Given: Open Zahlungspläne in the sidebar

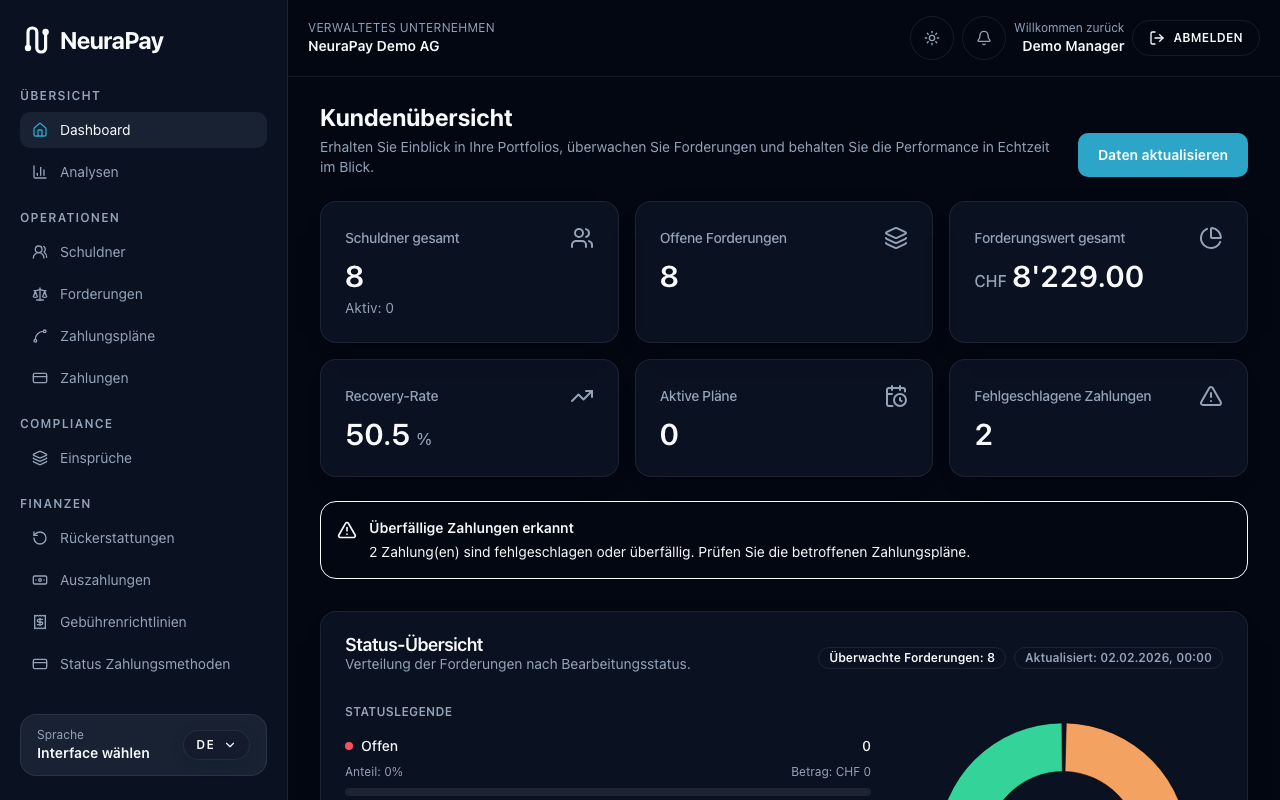Looking at the screenshot, I should pyautogui.click(x=143, y=336).
